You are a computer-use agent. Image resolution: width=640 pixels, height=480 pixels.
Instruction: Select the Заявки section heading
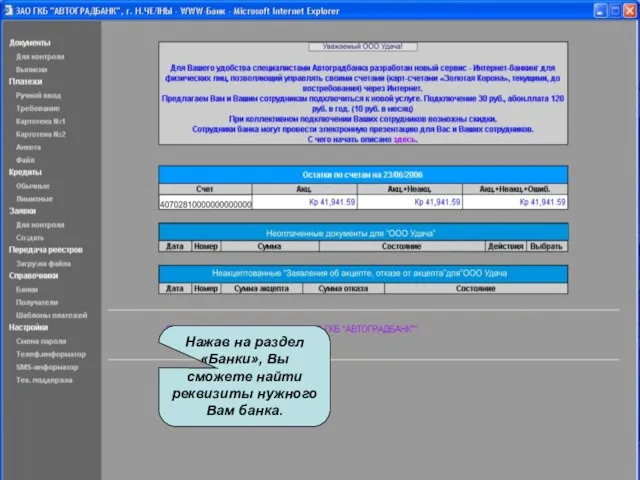pyautogui.click(x=22, y=211)
